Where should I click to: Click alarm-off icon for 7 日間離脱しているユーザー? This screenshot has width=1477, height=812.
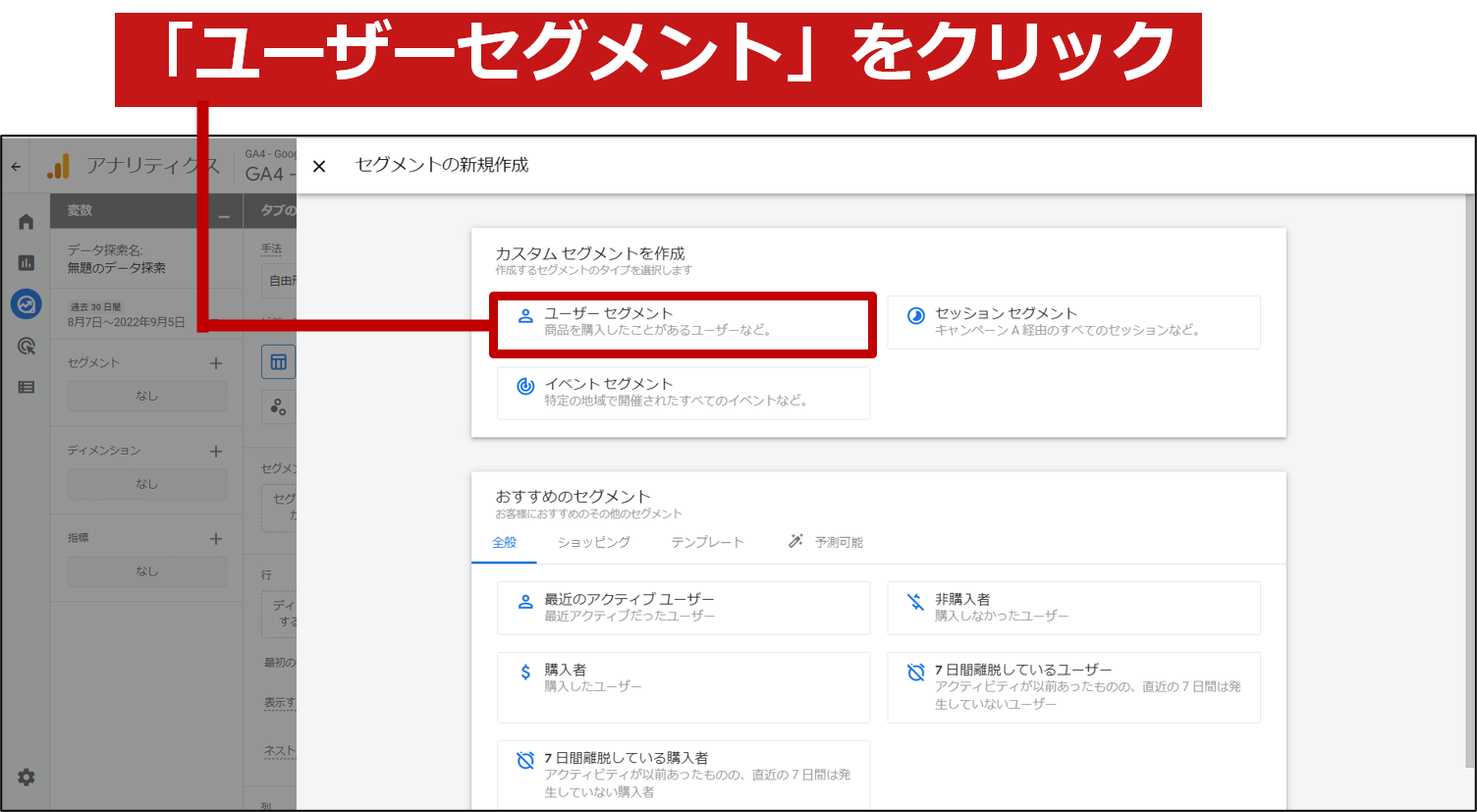pos(915,672)
